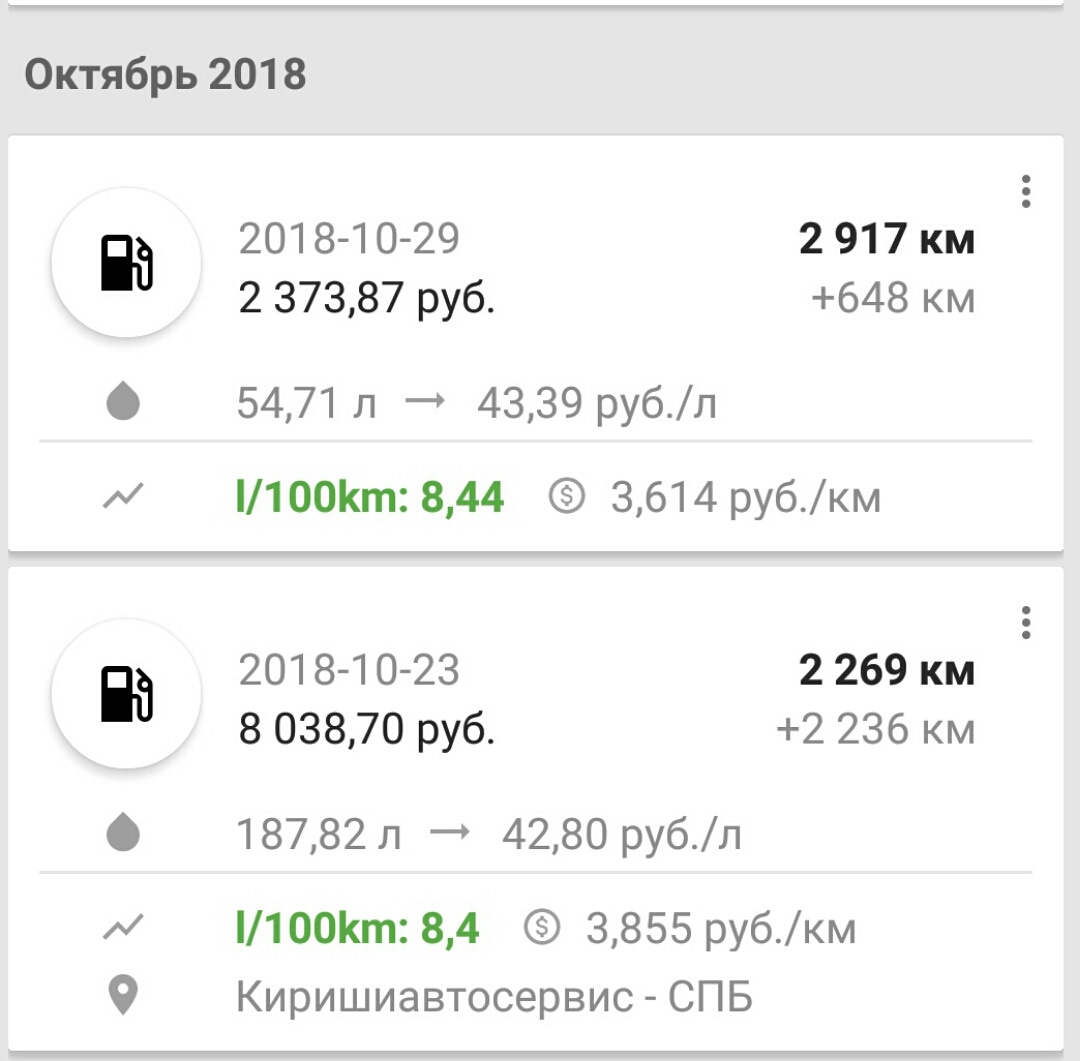Click the droplet icon beside 54,71 л

(x=123, y=400)
